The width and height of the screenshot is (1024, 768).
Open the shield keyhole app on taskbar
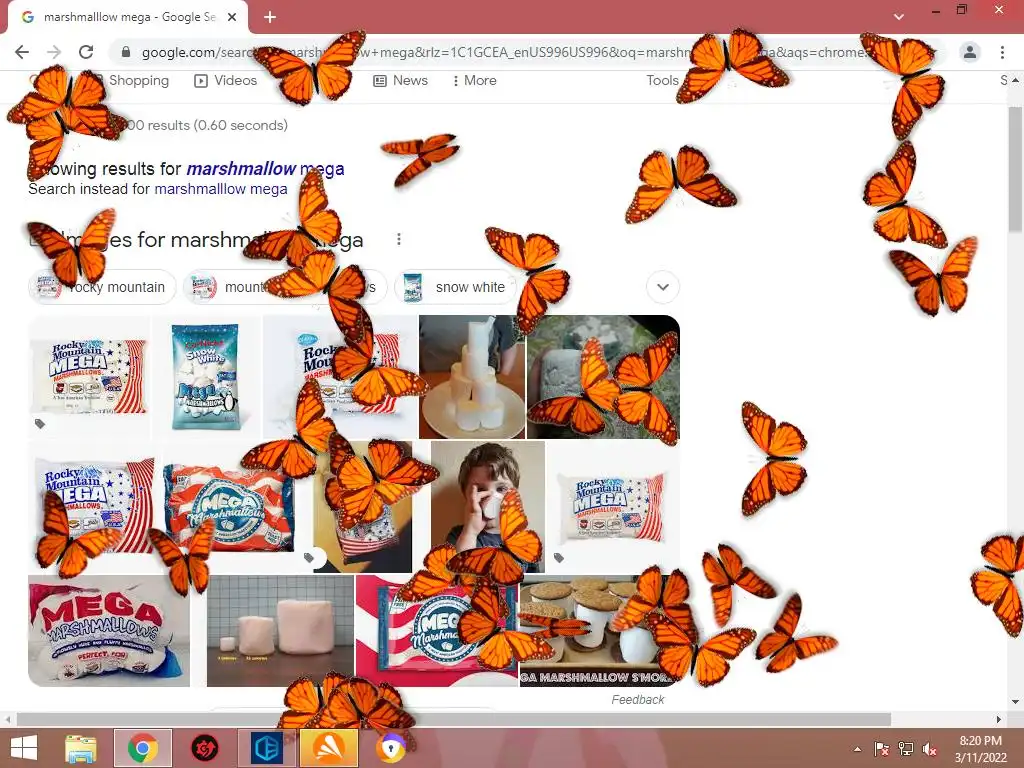391,748
